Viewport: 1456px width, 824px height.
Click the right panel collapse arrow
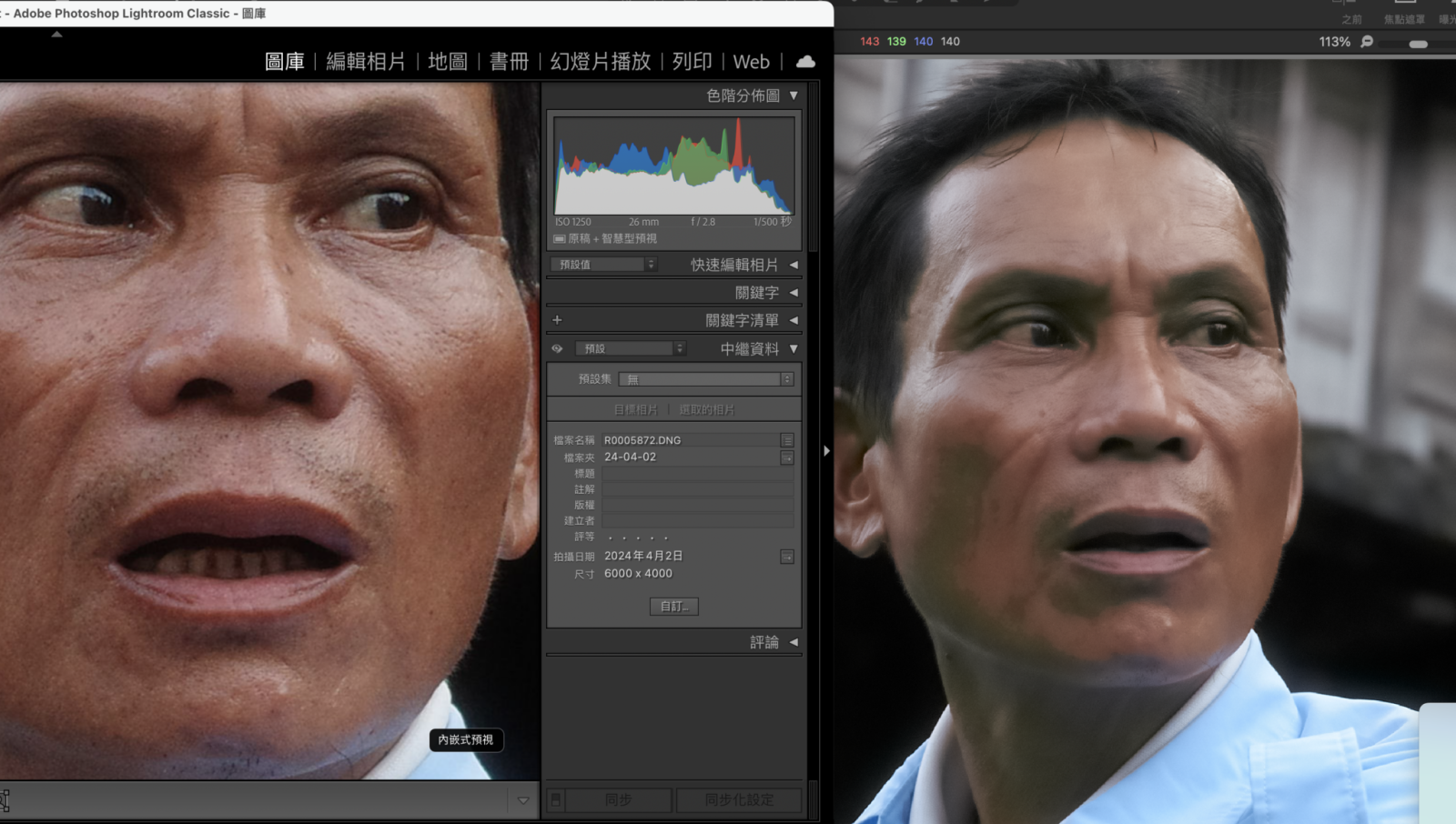click(x=826, y=451)
